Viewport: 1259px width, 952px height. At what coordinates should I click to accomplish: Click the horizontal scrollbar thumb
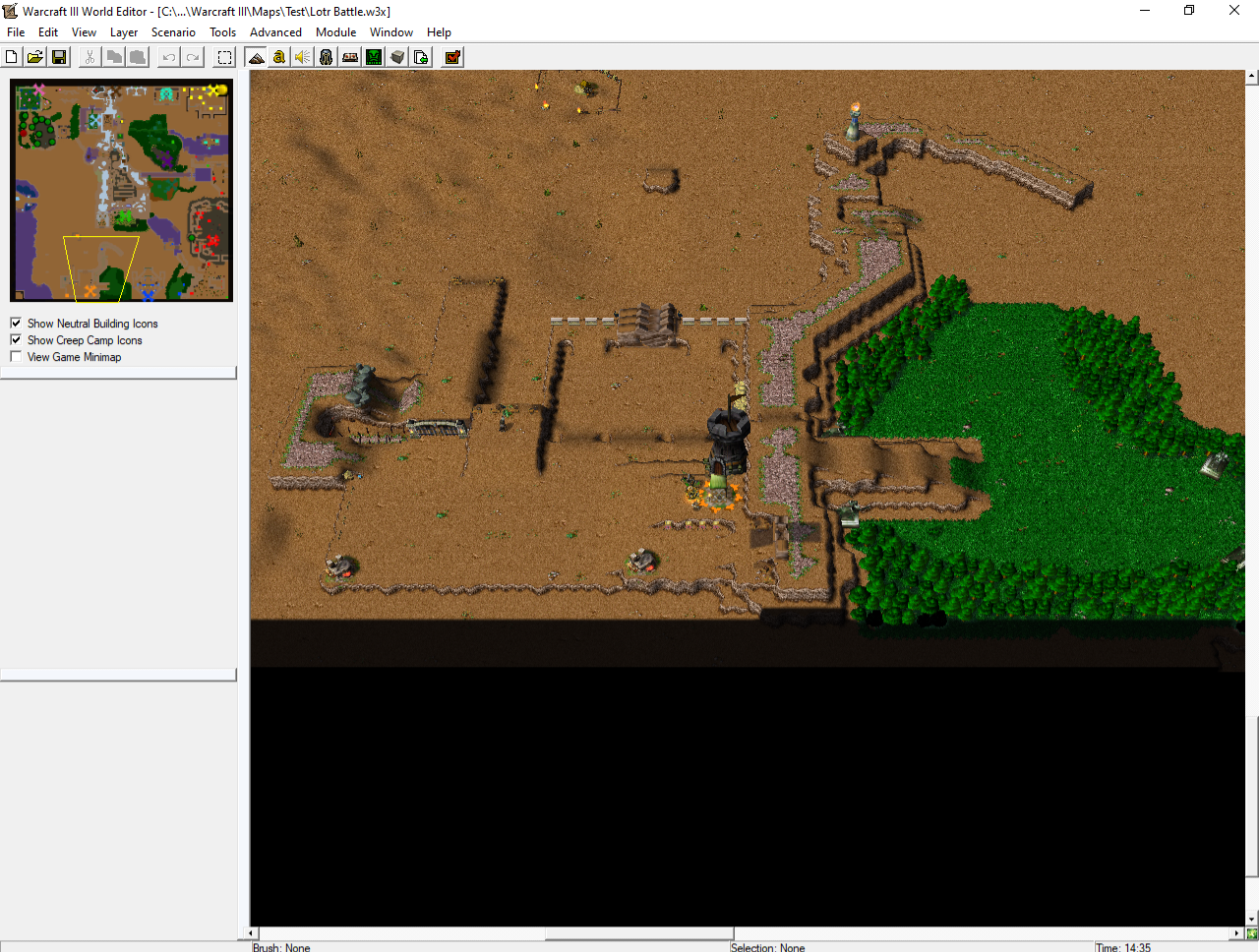pos(639,933)
